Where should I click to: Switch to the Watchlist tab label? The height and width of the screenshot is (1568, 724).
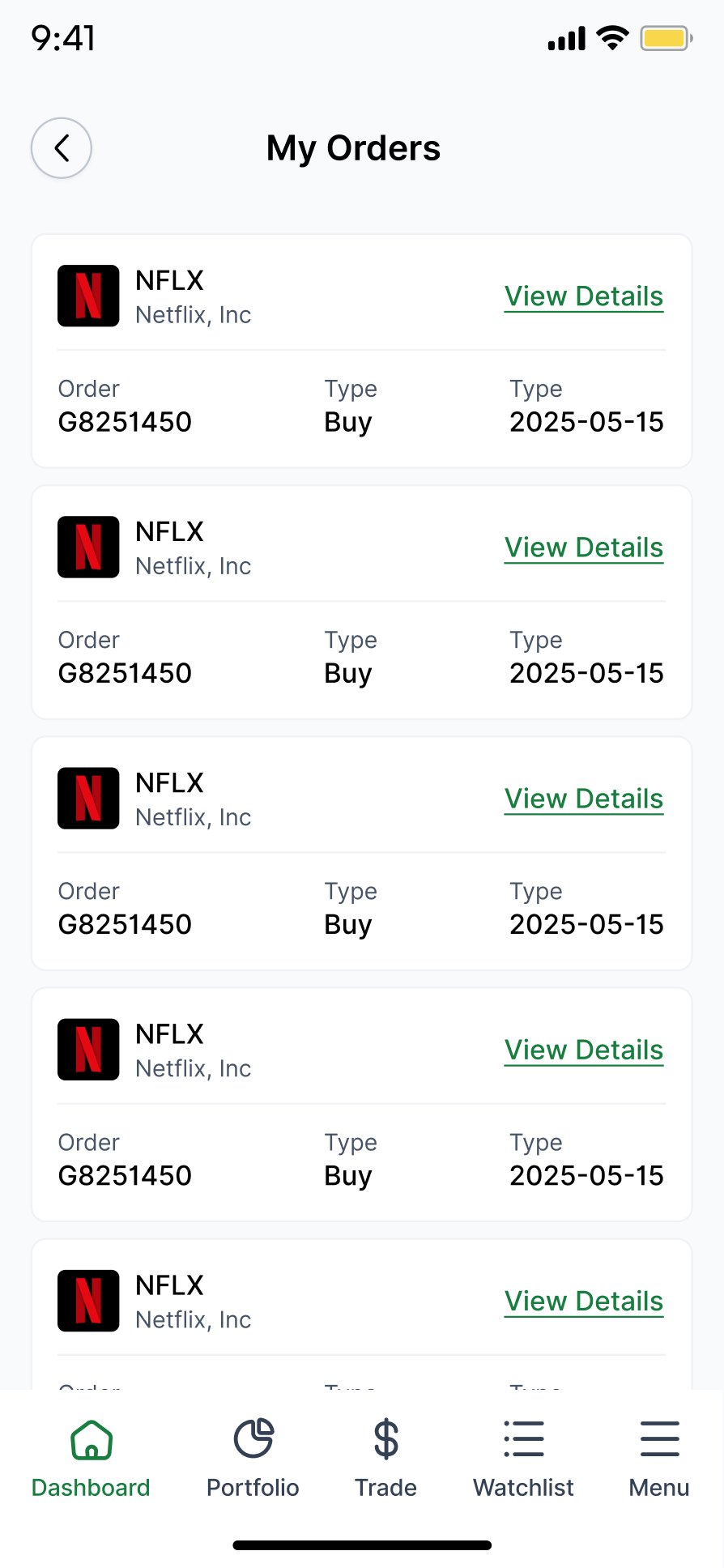click(x=523, y=1488)
